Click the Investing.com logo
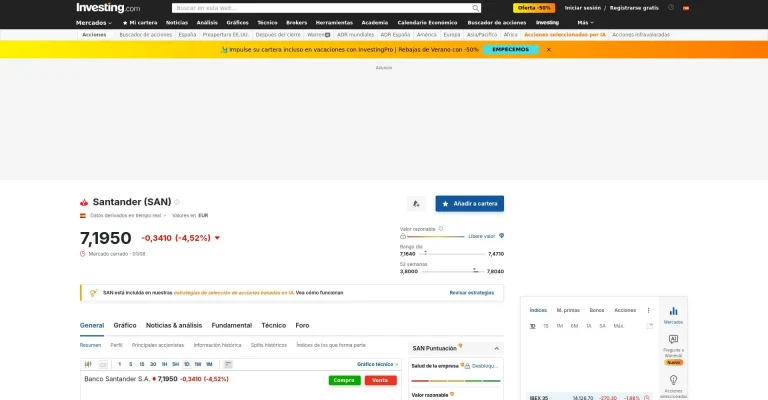 [108, 8]
